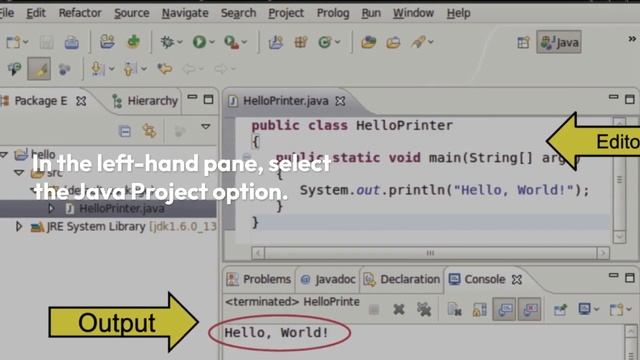Maximize the editor area
The height and width of the screenshot is (360, 640).
click(x=630, y=99)
